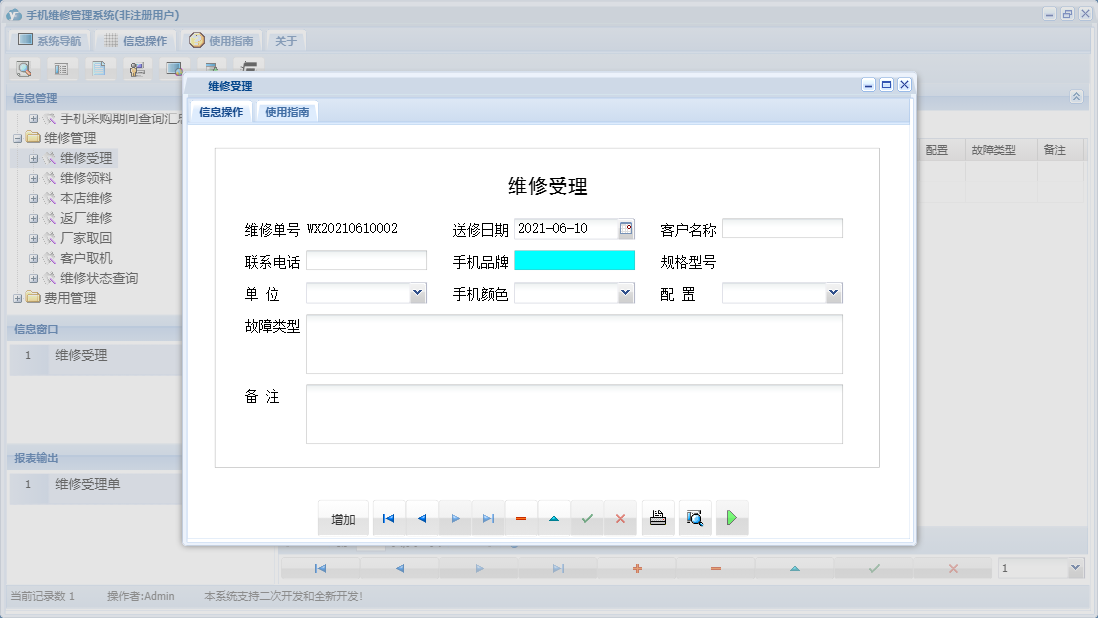This screenshot has height=618, width=1098.
Task: Click the red minus delete icon in dialog
Action: point(521,519)
